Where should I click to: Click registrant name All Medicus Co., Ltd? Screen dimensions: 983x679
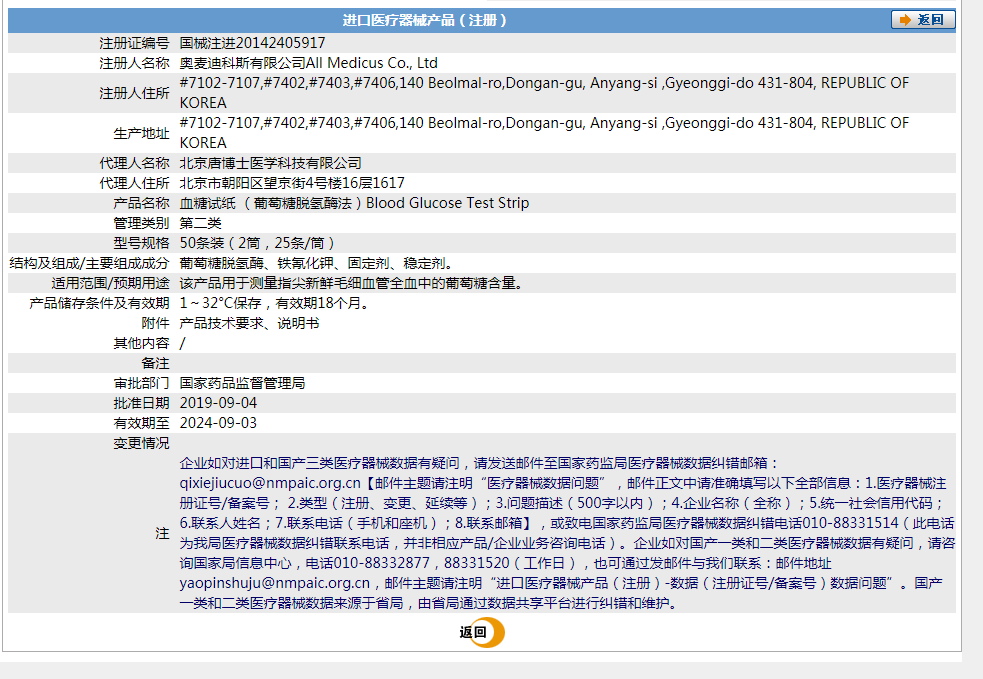(372, 63)
